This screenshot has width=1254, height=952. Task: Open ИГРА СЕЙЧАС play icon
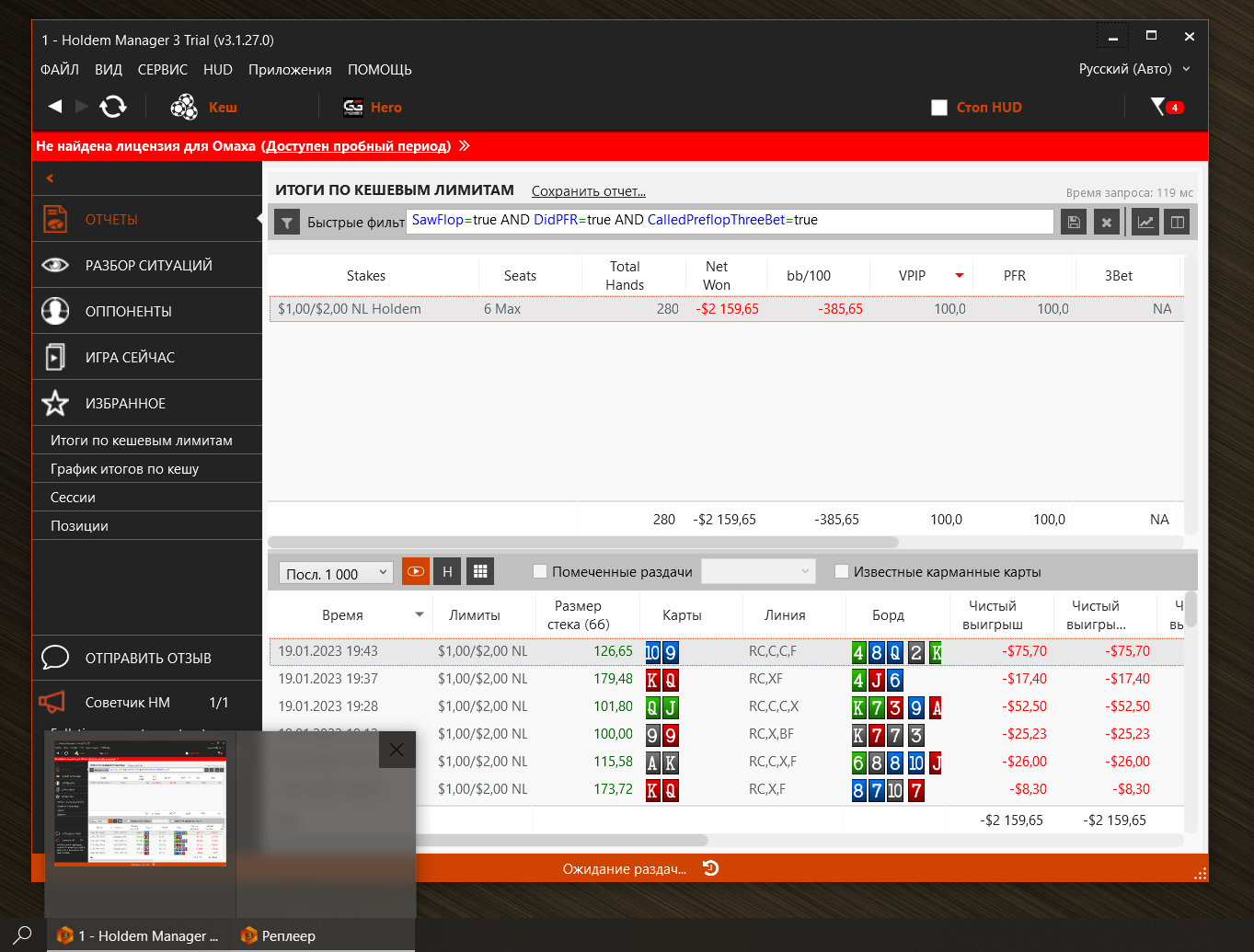click(x=55, y=357)
